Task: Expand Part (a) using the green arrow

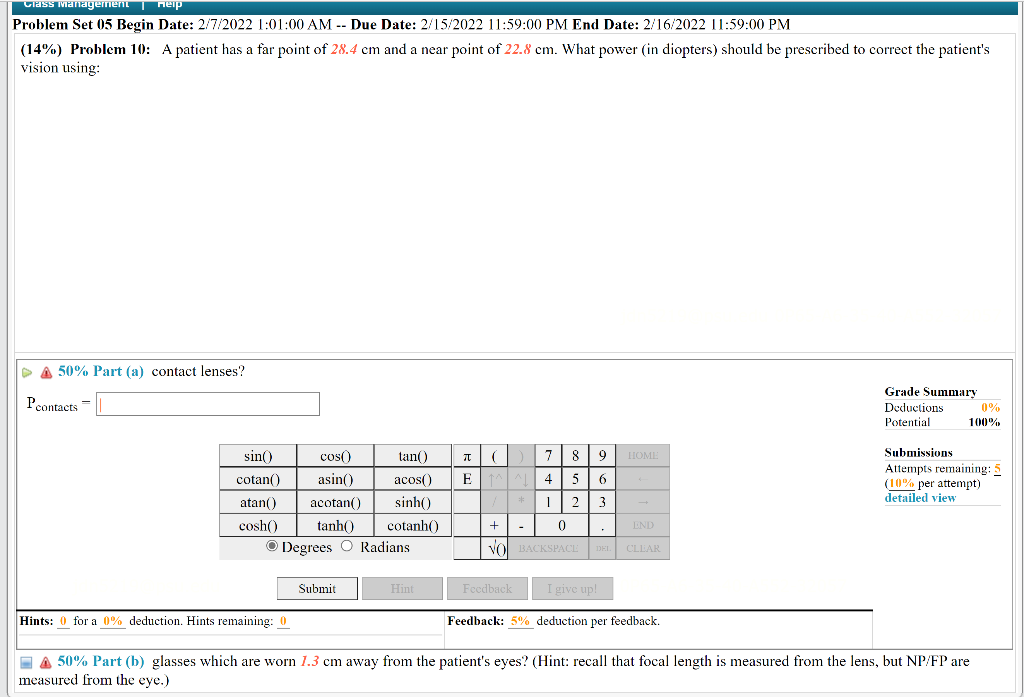Action: (28, 371)
